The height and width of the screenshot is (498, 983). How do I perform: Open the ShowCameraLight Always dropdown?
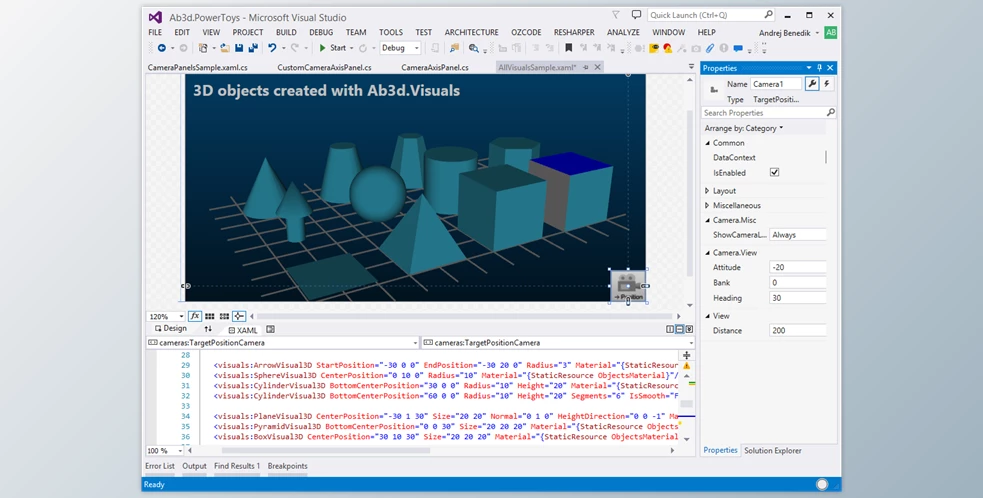click(797, 235)
